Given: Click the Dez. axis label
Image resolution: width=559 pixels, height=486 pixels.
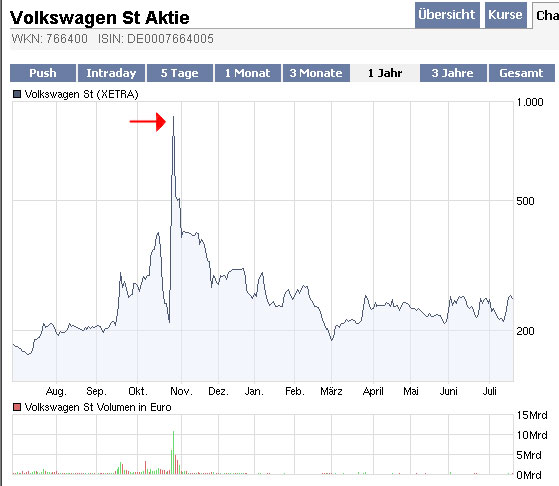Looking at the screenshot, I should (219, 392).
